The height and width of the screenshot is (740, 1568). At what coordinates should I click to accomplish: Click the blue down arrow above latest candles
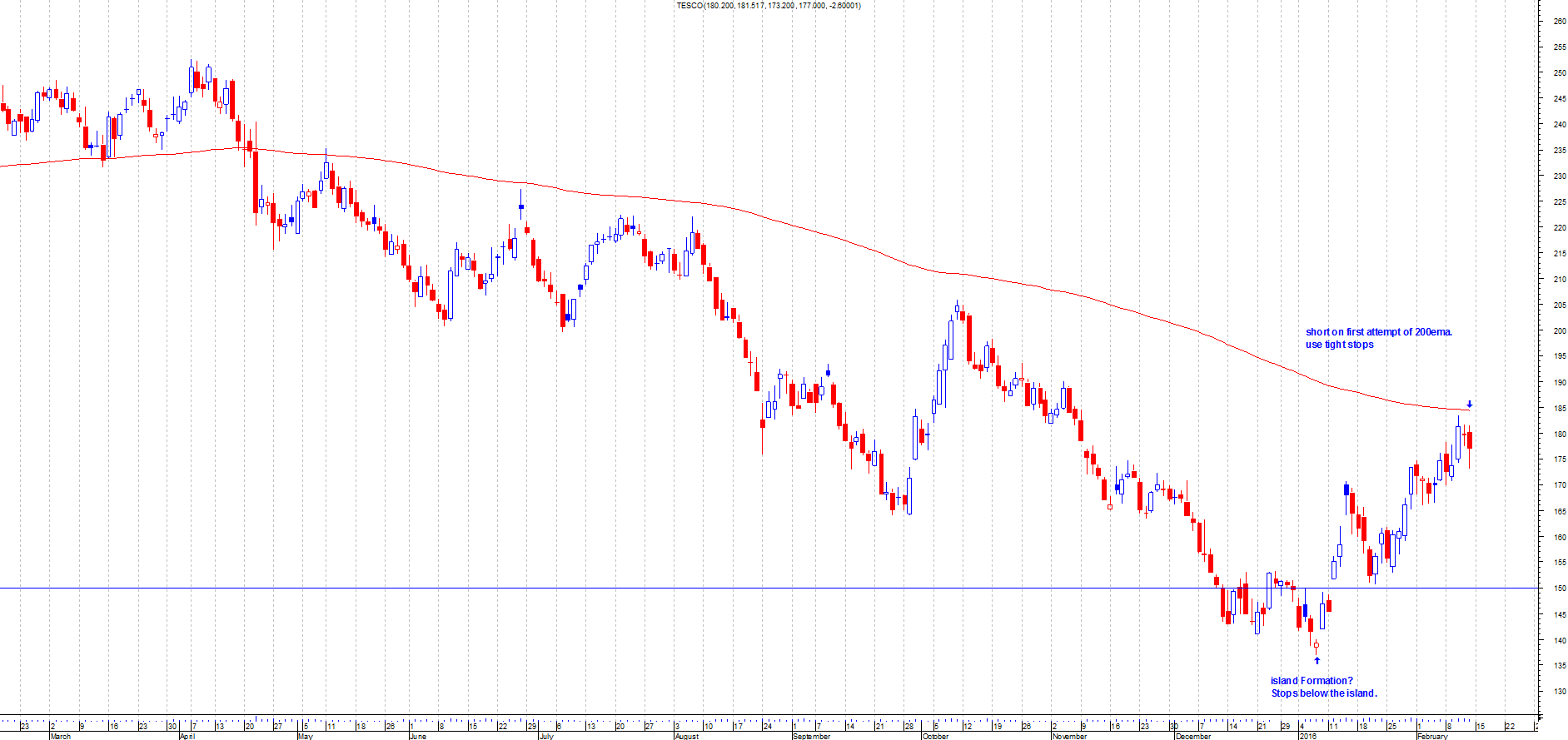point(1469,405)
